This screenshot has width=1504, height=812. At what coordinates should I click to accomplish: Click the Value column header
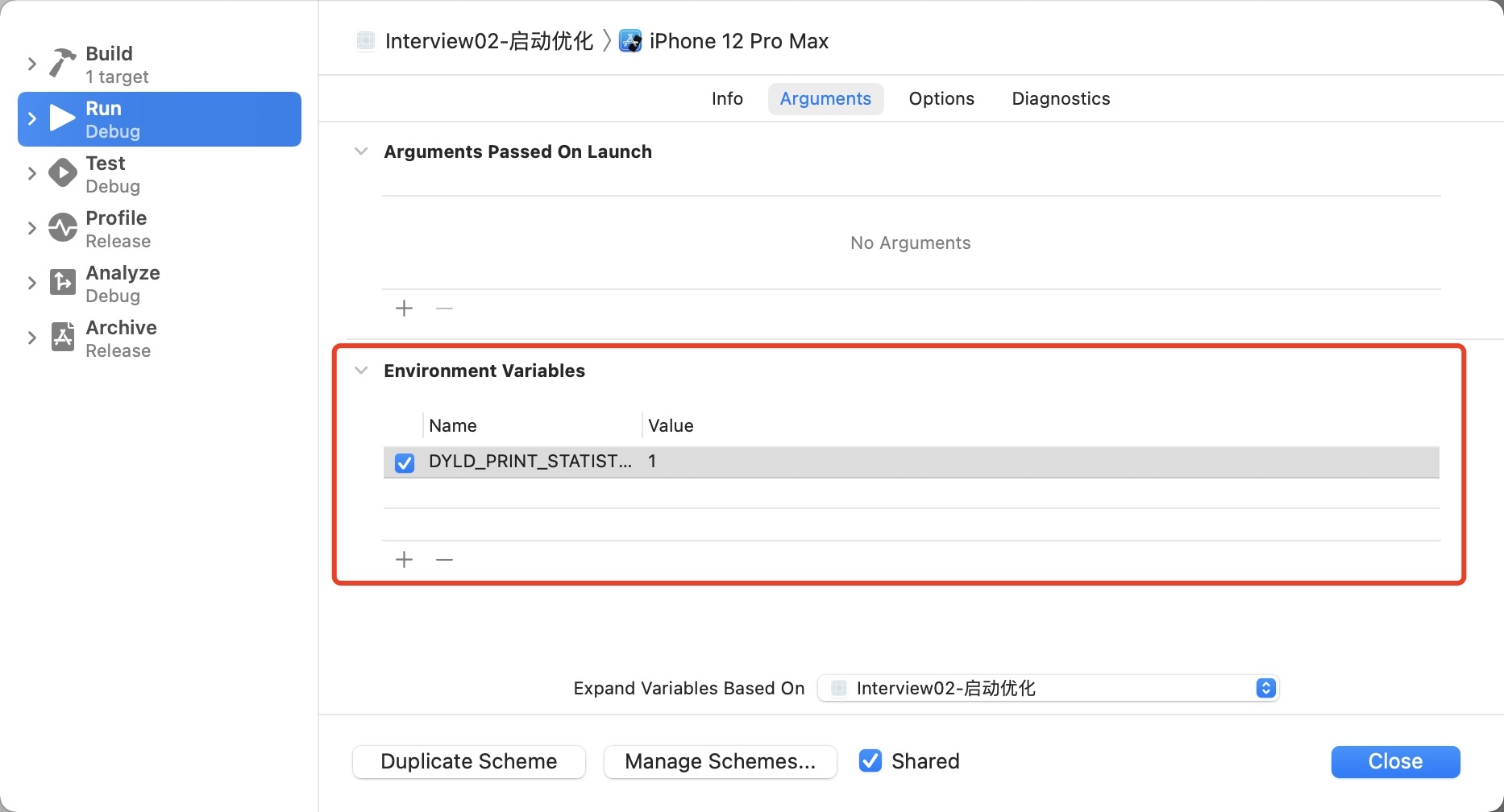[671, 425]
